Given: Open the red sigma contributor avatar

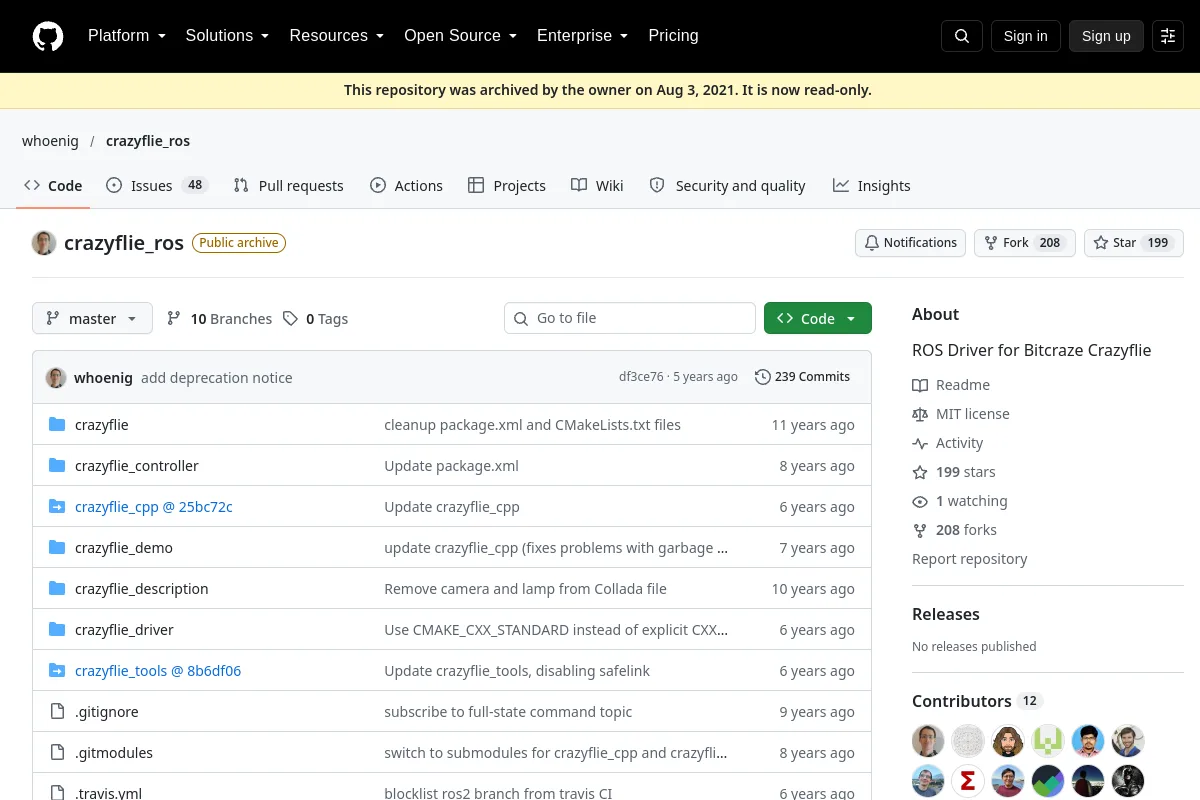Looking at the screenshot, I should 968,781.
